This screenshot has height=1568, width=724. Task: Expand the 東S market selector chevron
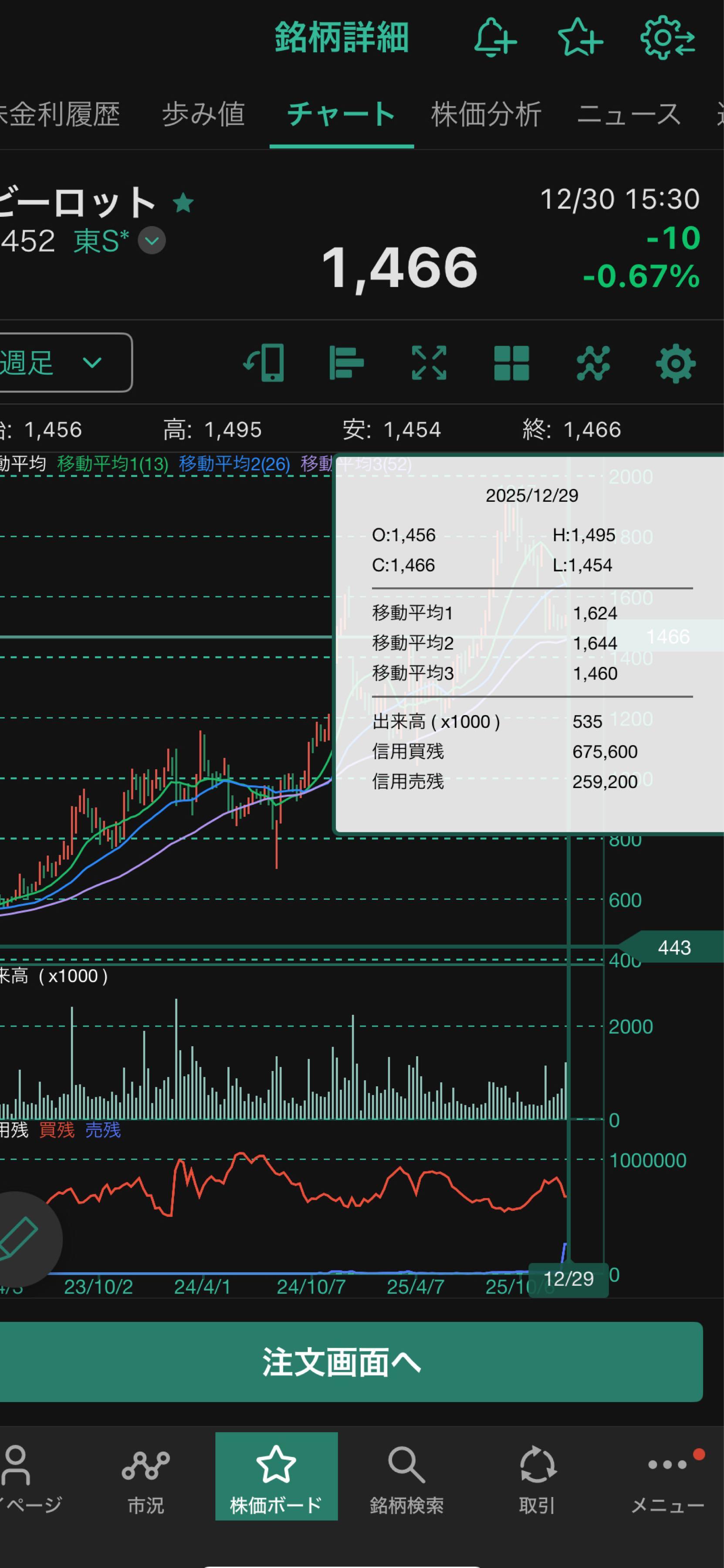coord(152,240)
